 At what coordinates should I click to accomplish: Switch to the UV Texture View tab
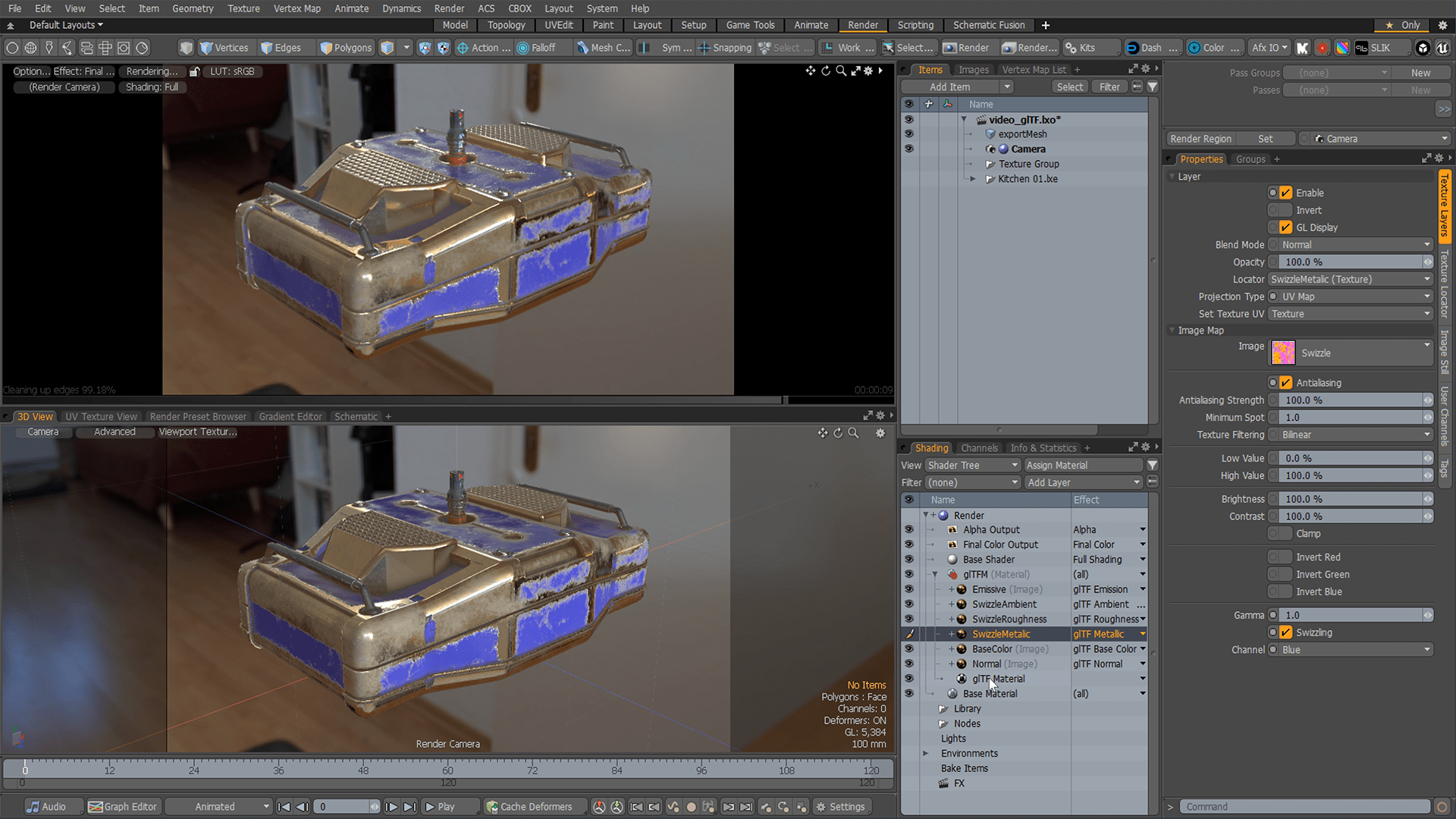tap(101, 416)
